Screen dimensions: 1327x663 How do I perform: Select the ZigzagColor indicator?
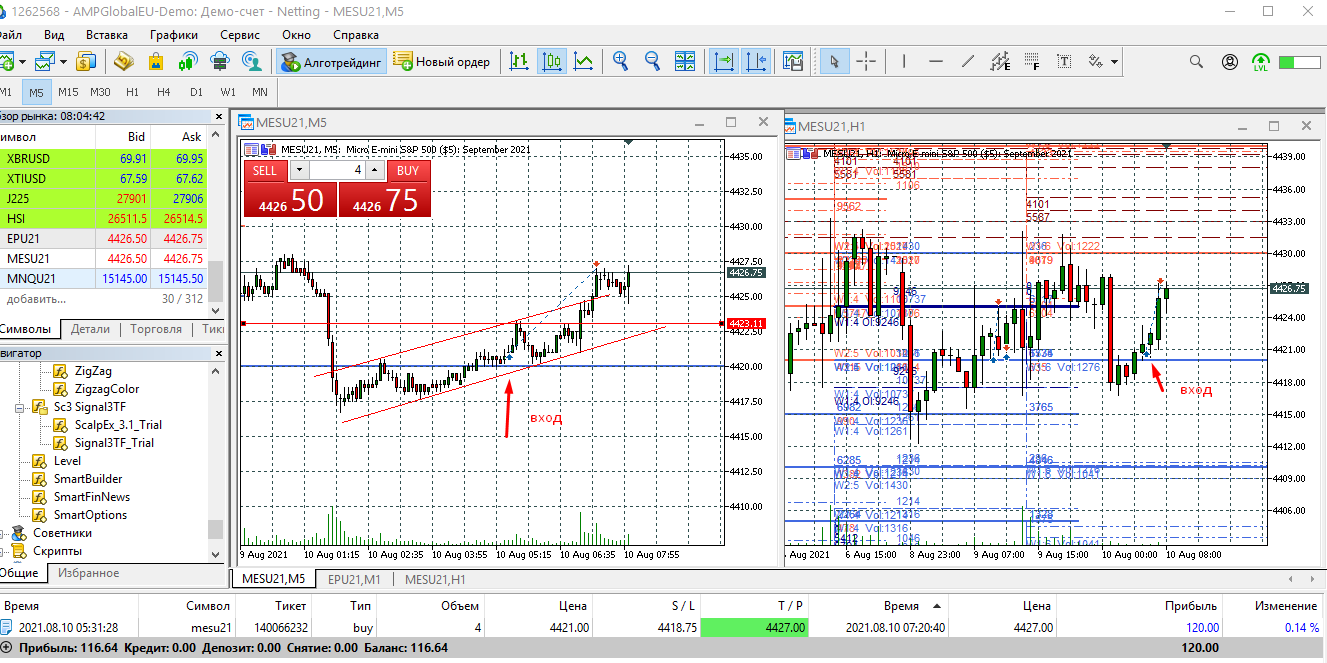(106, 389)
